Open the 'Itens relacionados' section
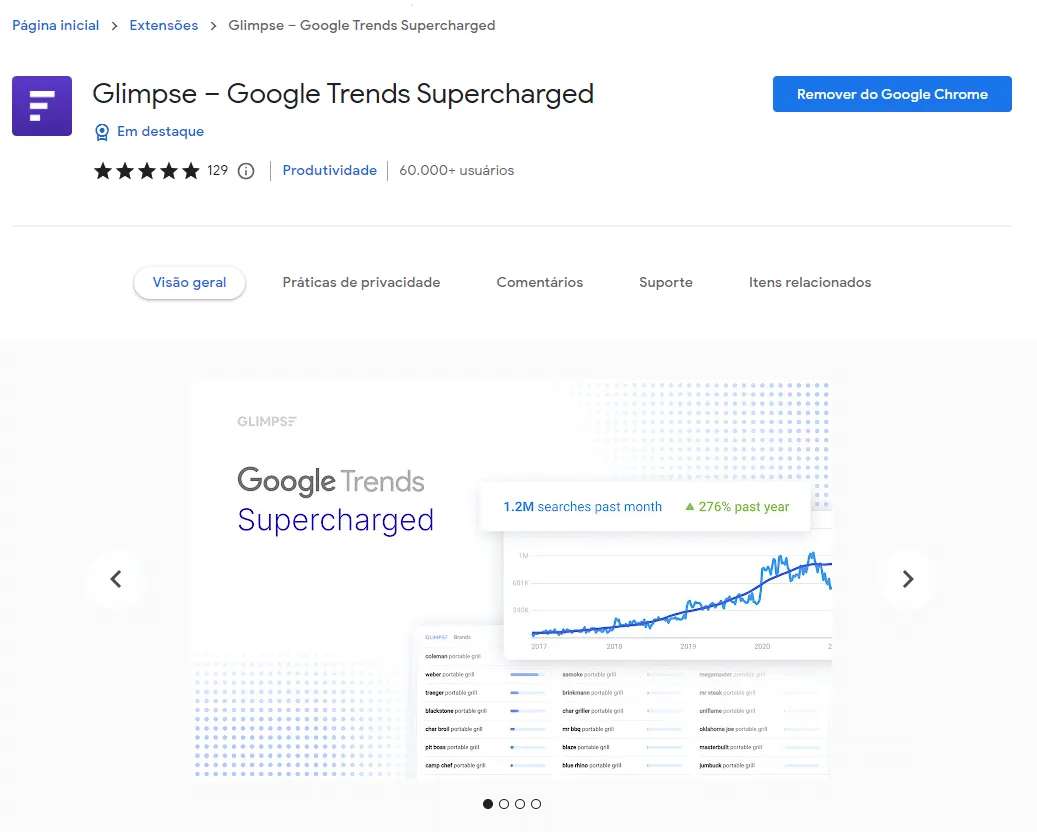Image resolution: width=1037 pixels, height=832 pixels. 810,282
